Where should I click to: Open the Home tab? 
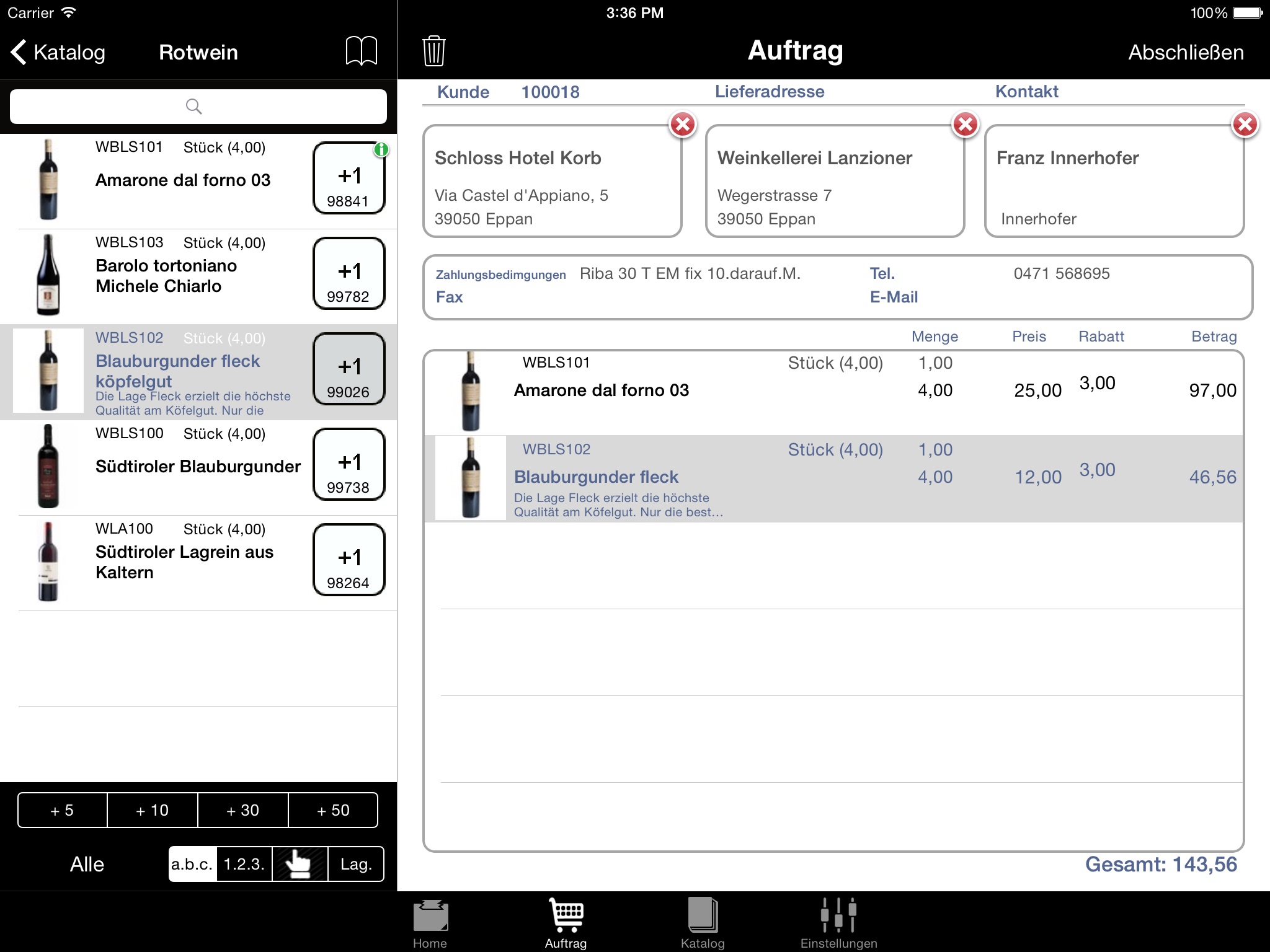click(430, 923)
